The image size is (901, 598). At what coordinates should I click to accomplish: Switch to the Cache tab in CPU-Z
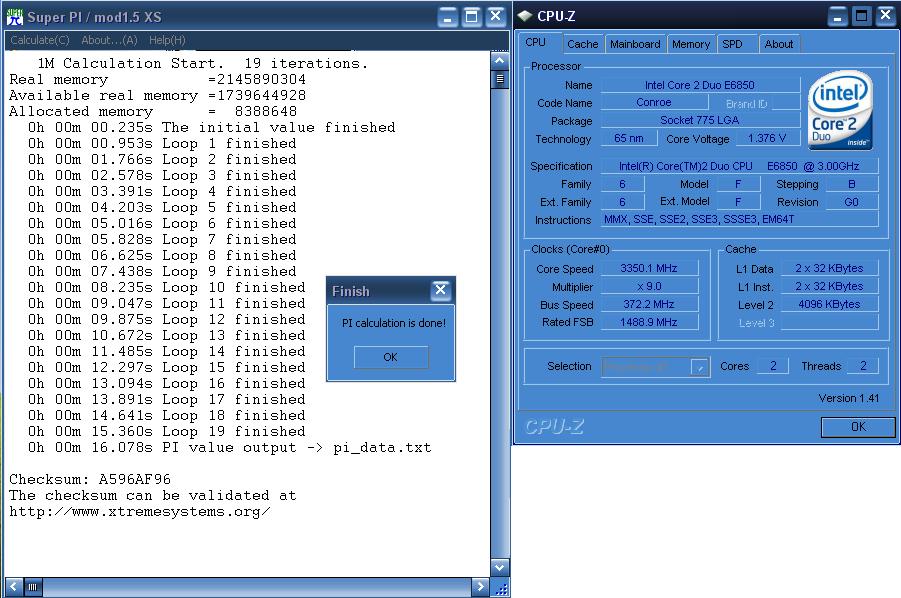(583, 44)
